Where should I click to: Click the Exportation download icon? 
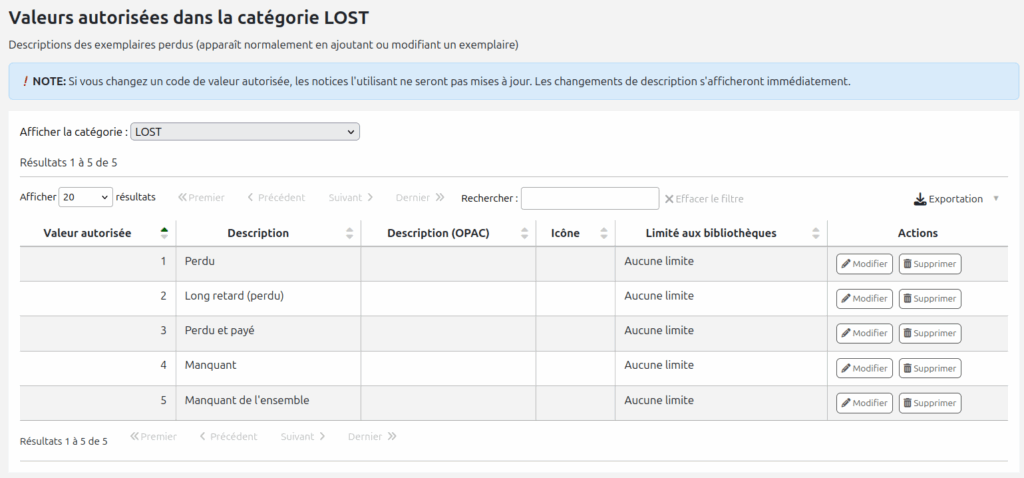(920, 199)
